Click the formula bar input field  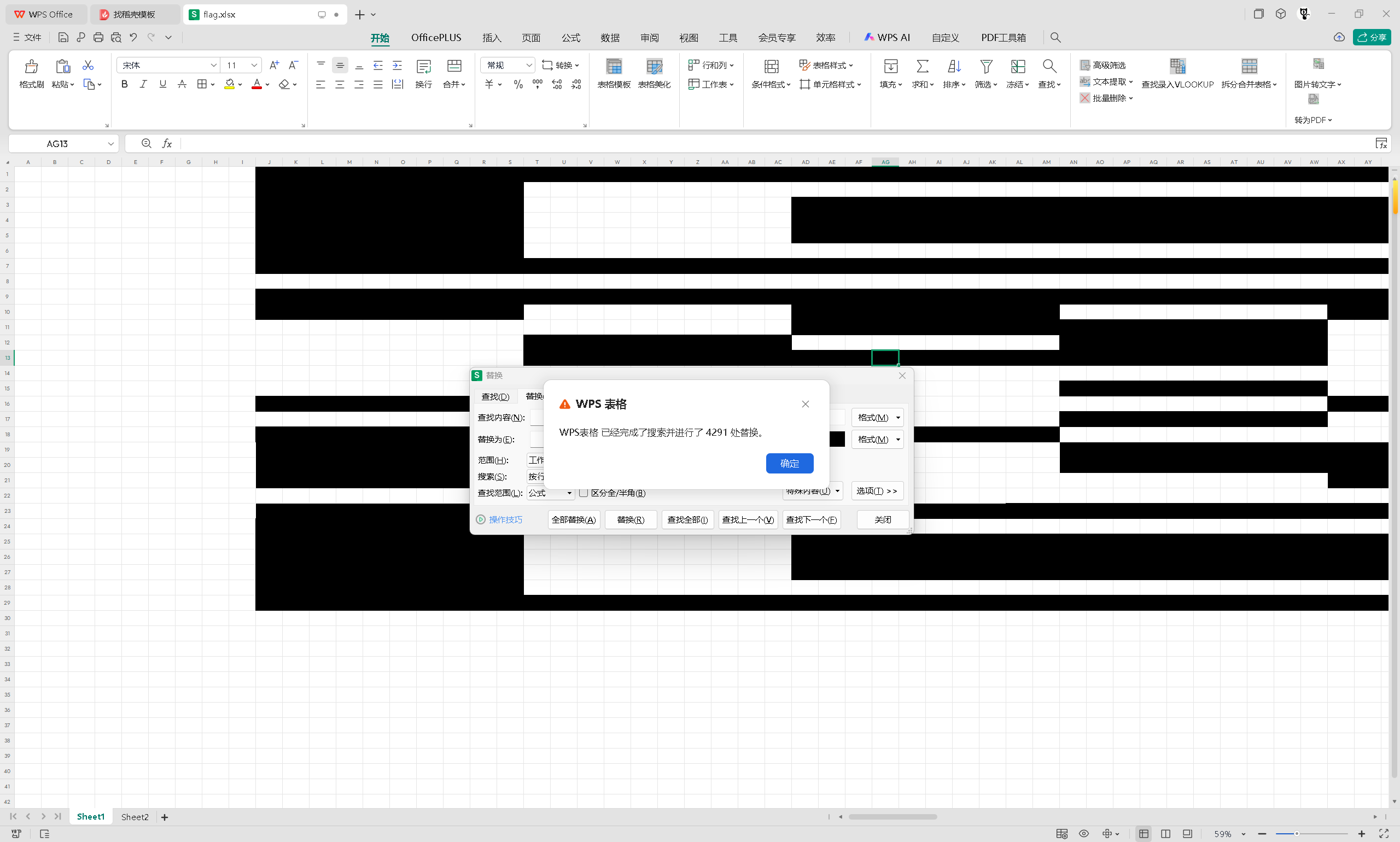click(x=738, y=144)
